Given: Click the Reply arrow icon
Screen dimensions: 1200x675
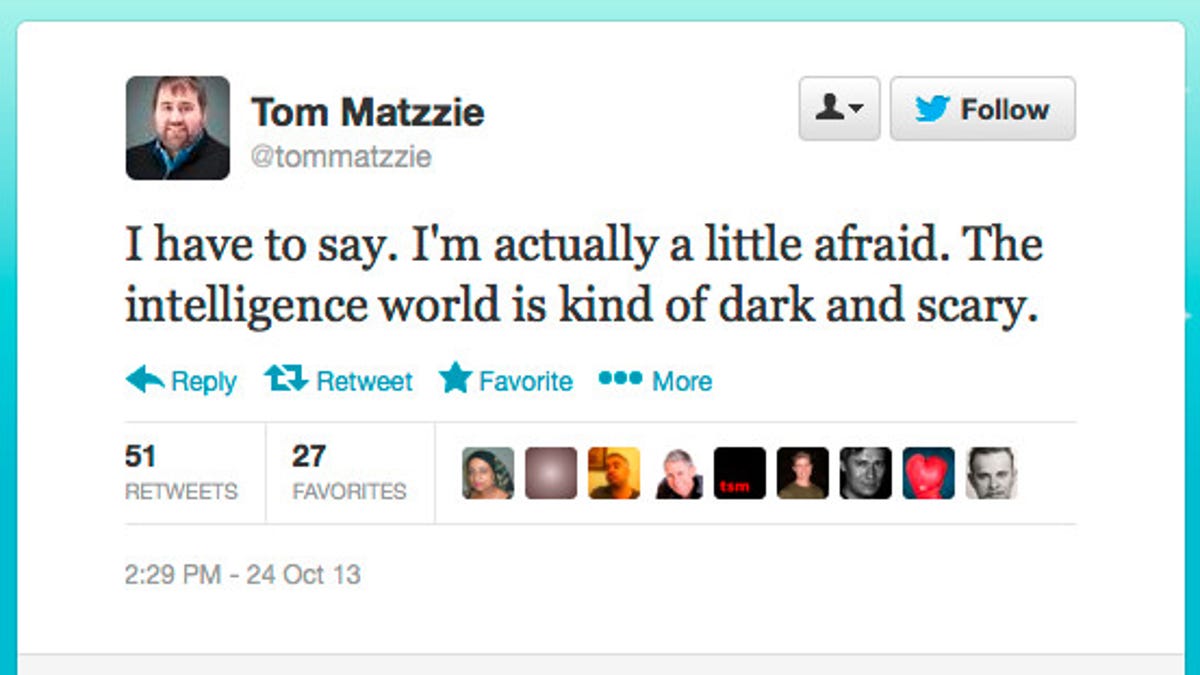Looking at the screenshot, I should pos(146,379).
